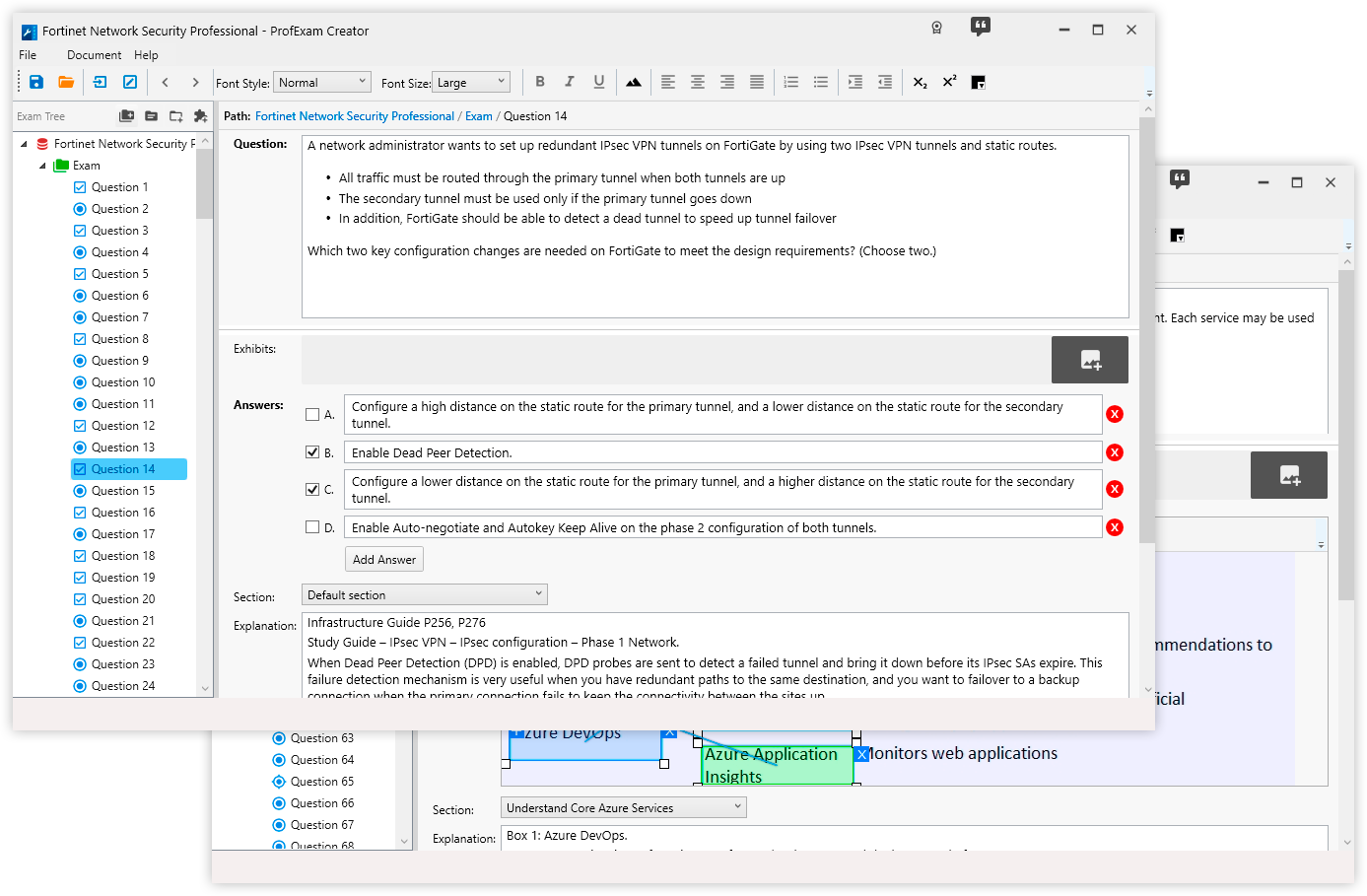Click inside the Enable Dead Peer Detection answer field
1367x896 pixels.
[x=722, y=452]
